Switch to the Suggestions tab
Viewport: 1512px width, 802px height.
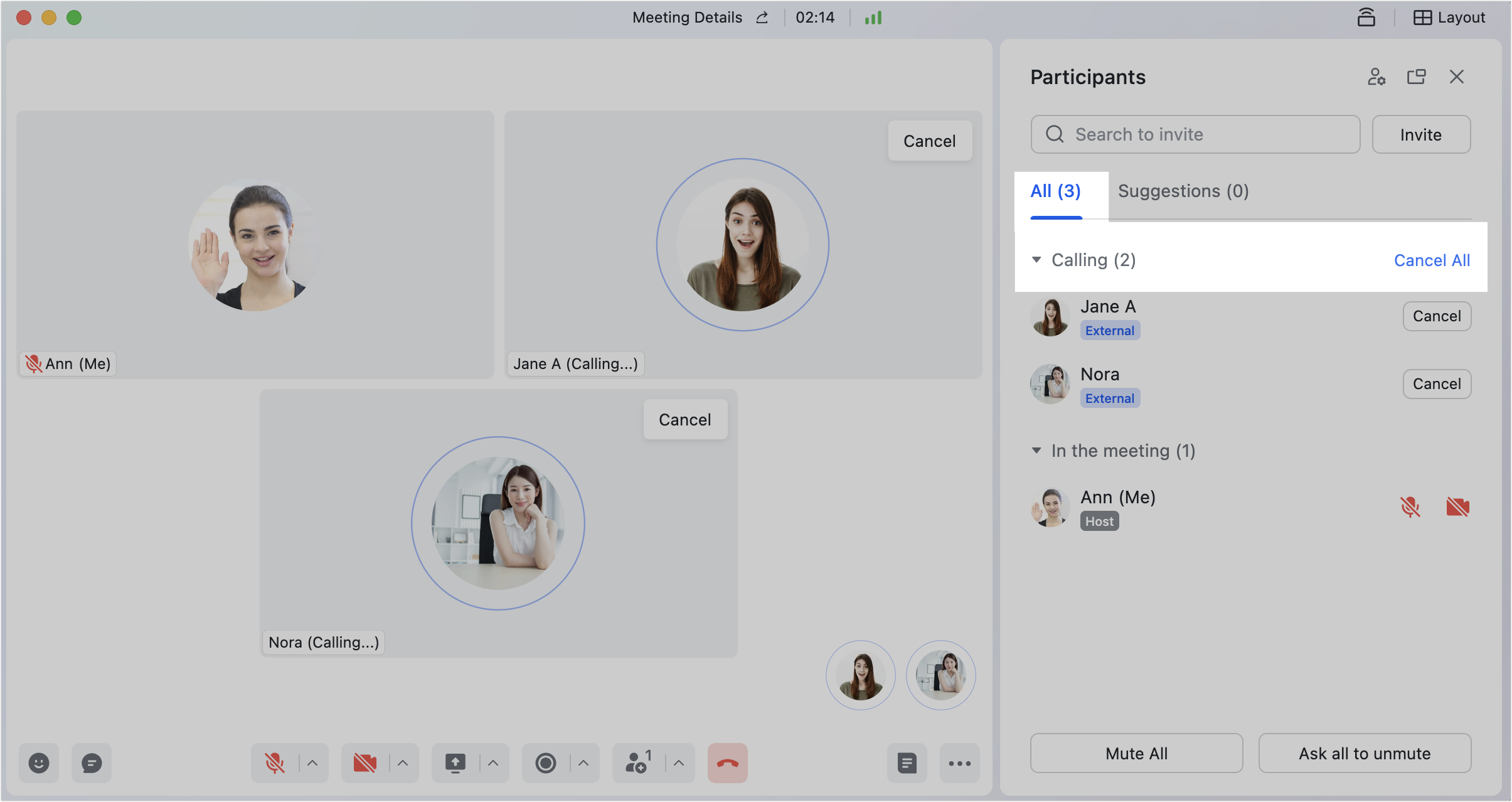pos(1182,191)
